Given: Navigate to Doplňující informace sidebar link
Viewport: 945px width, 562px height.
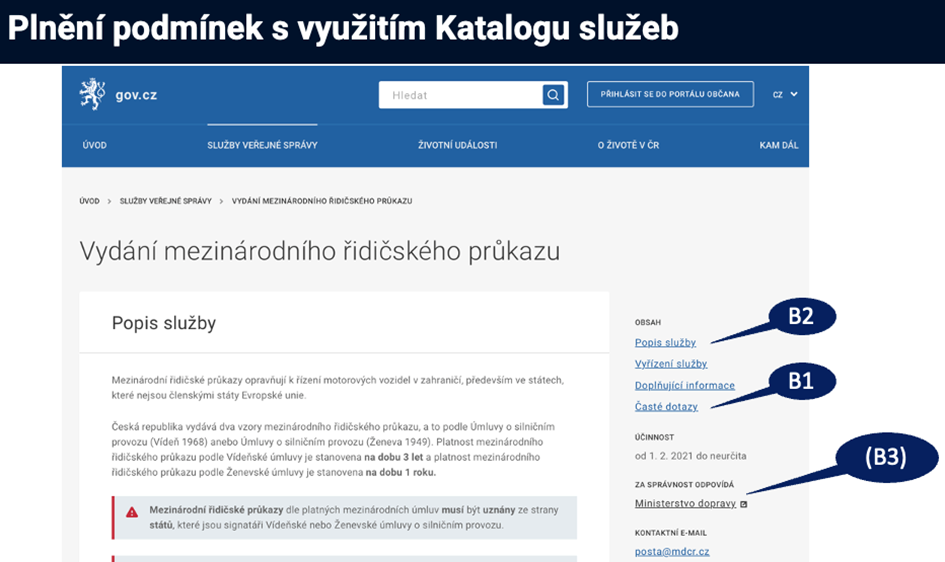Looking at the screenshot, I should coord(684,385).
